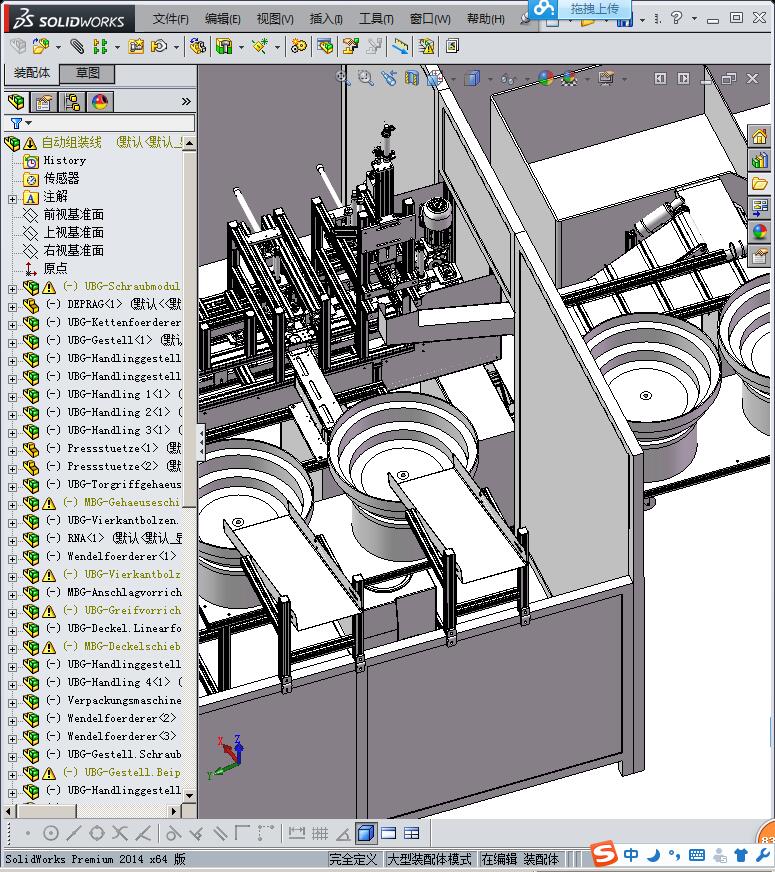Open the Display Style dropdown cube
775x872 pixels.
pyautogui.click(x=472, y=78)
